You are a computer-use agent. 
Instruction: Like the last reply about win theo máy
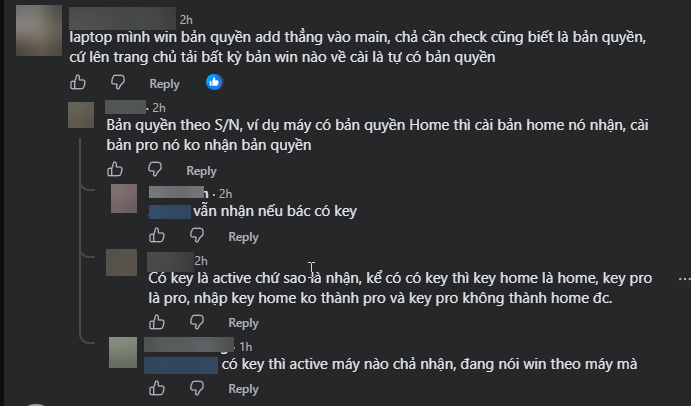(157, 388)
